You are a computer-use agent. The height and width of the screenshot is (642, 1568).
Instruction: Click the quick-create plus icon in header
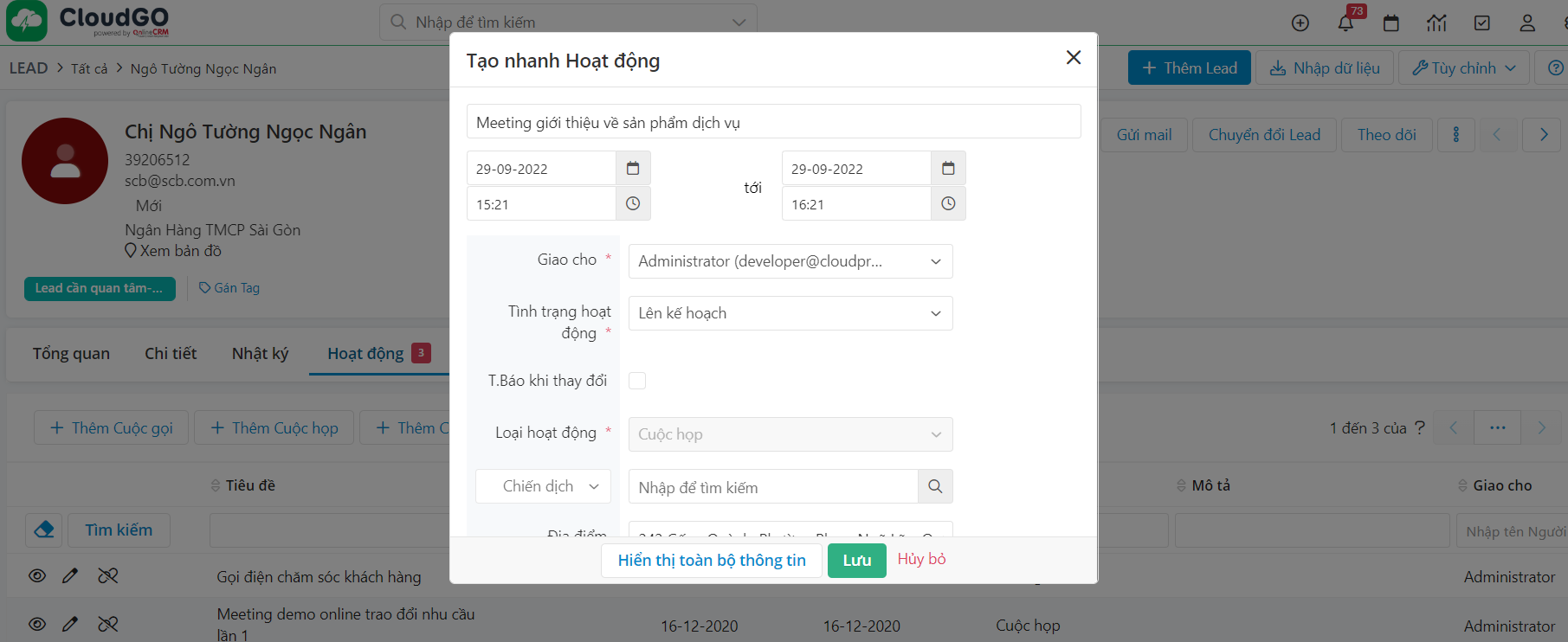(x=1300, y=23)
